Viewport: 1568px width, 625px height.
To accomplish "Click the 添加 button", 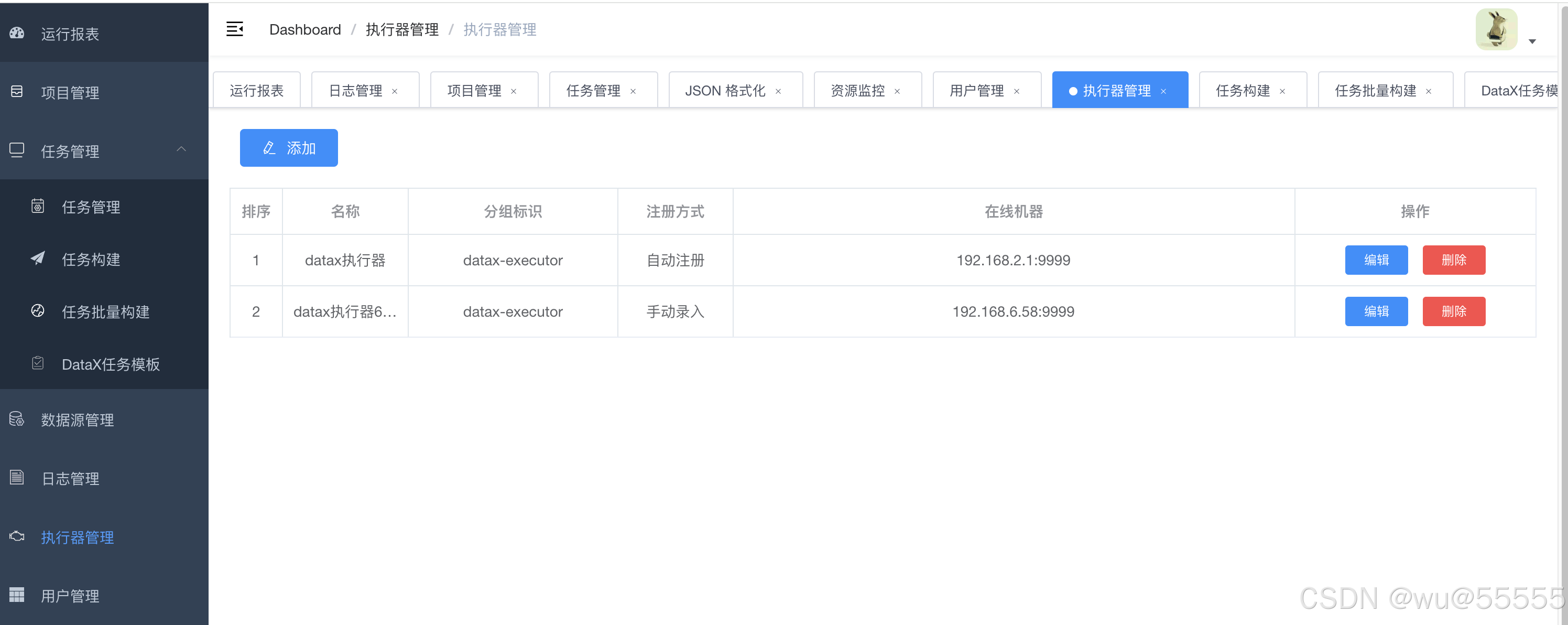I will point(289,148).
